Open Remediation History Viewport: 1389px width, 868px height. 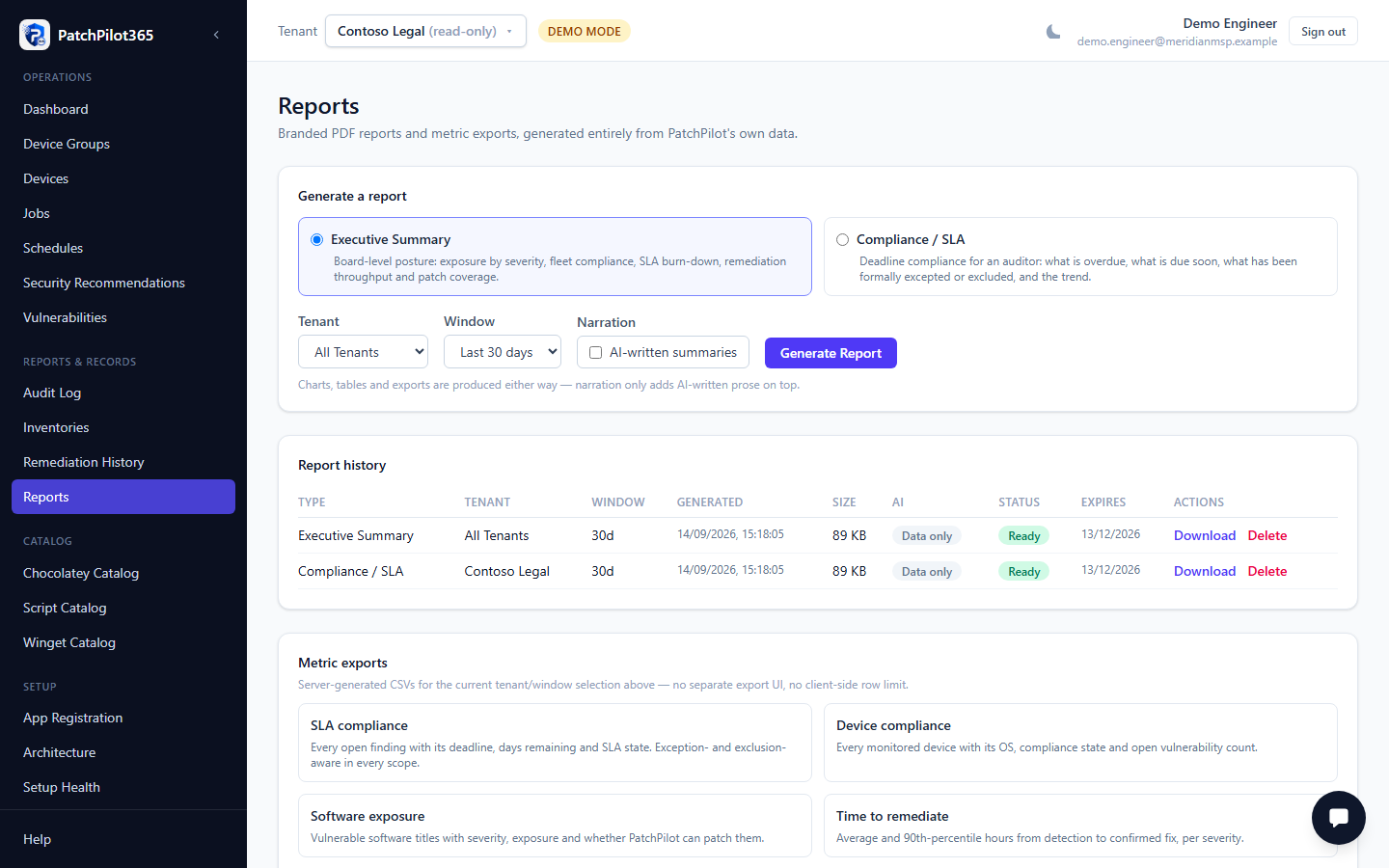click(123, 462)
